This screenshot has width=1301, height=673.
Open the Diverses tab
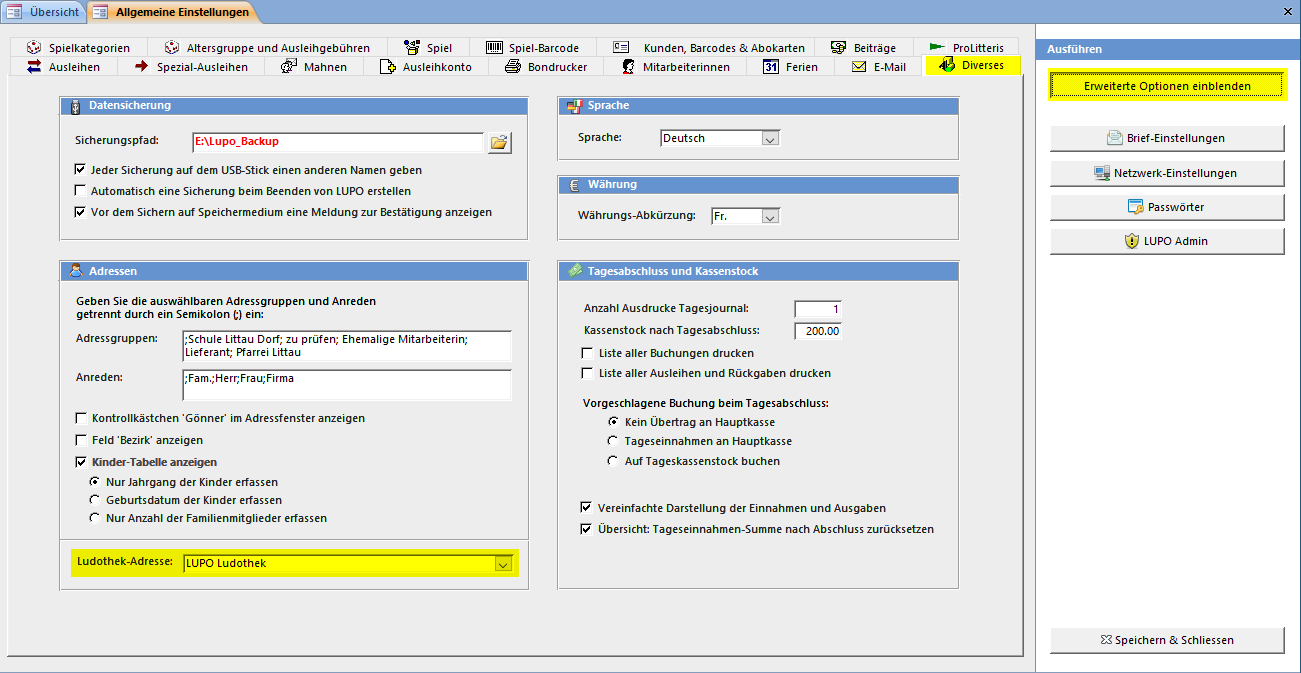tap(973, 67)
